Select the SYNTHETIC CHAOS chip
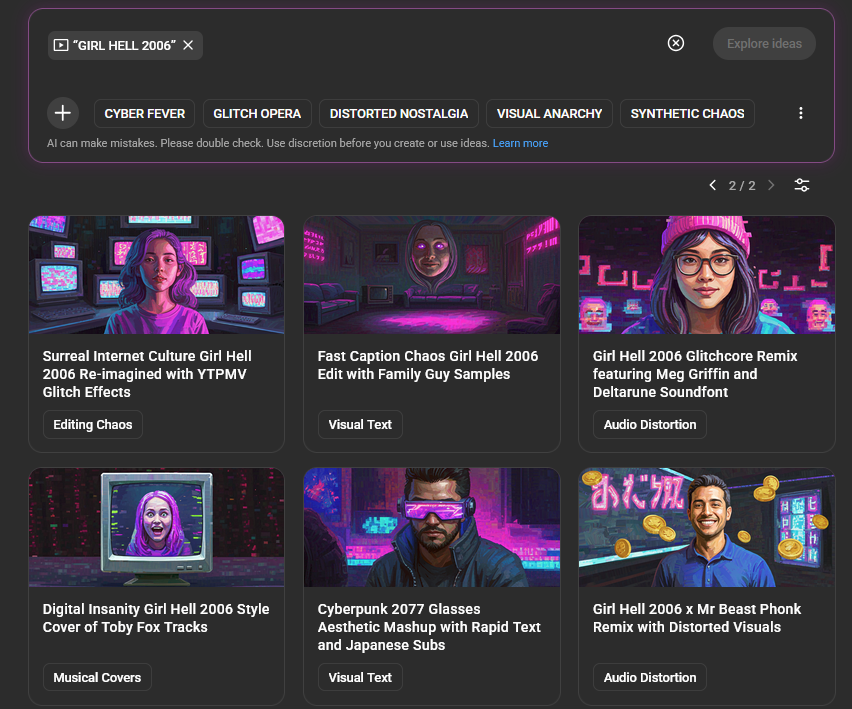The image size is (852, 709). point(687,114)
